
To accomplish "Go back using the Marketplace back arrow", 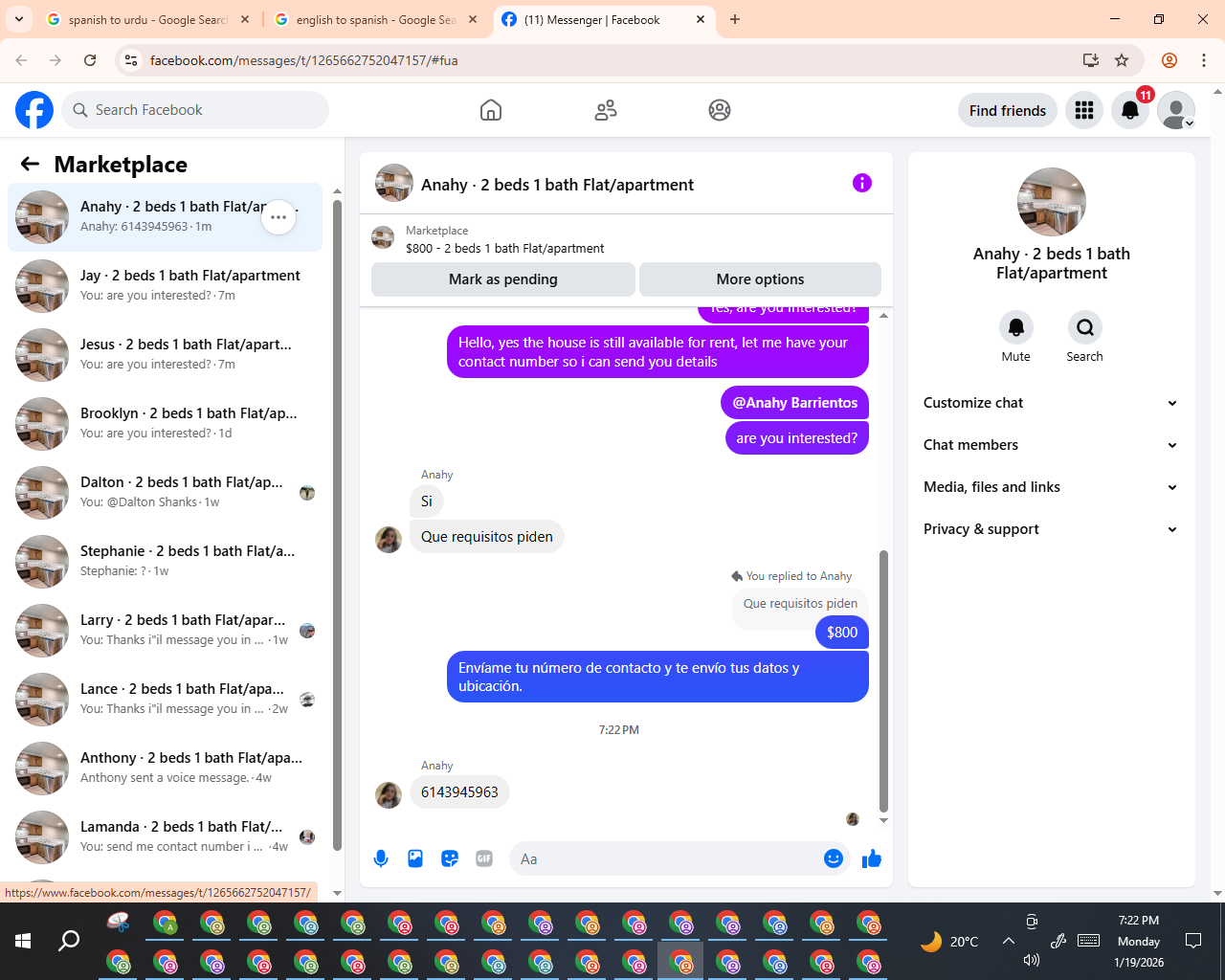I will 30,164.
